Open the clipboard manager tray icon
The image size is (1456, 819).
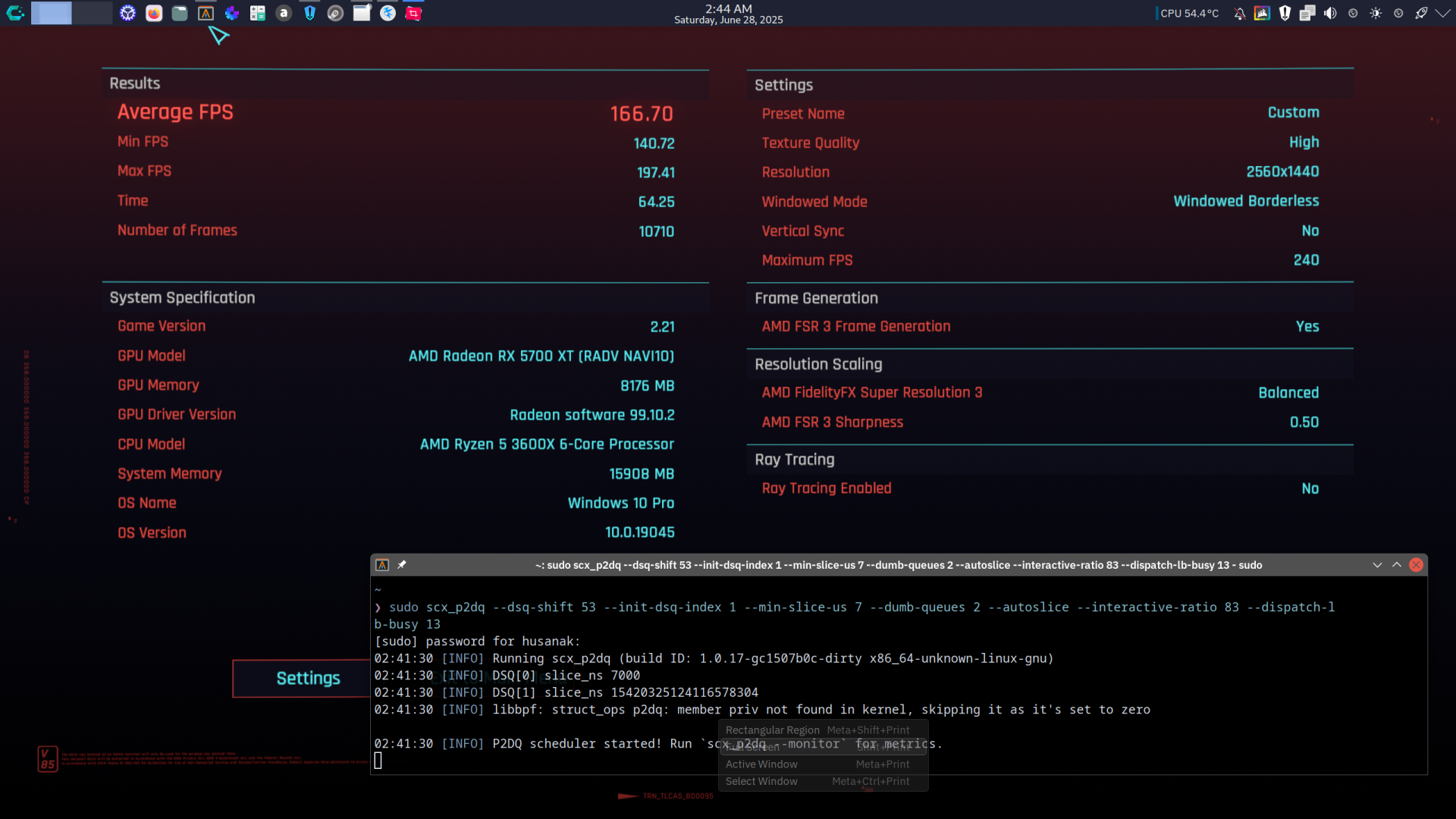click(1307, 13)
